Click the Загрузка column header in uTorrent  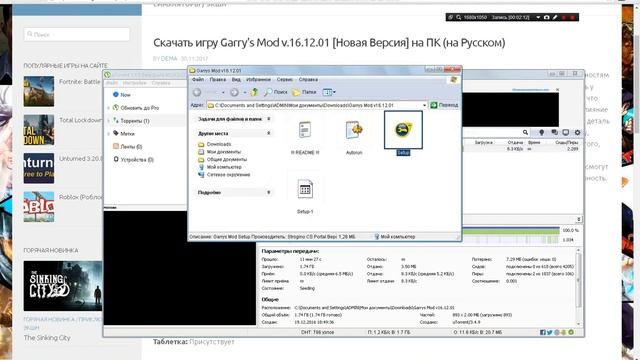point(484,142)
